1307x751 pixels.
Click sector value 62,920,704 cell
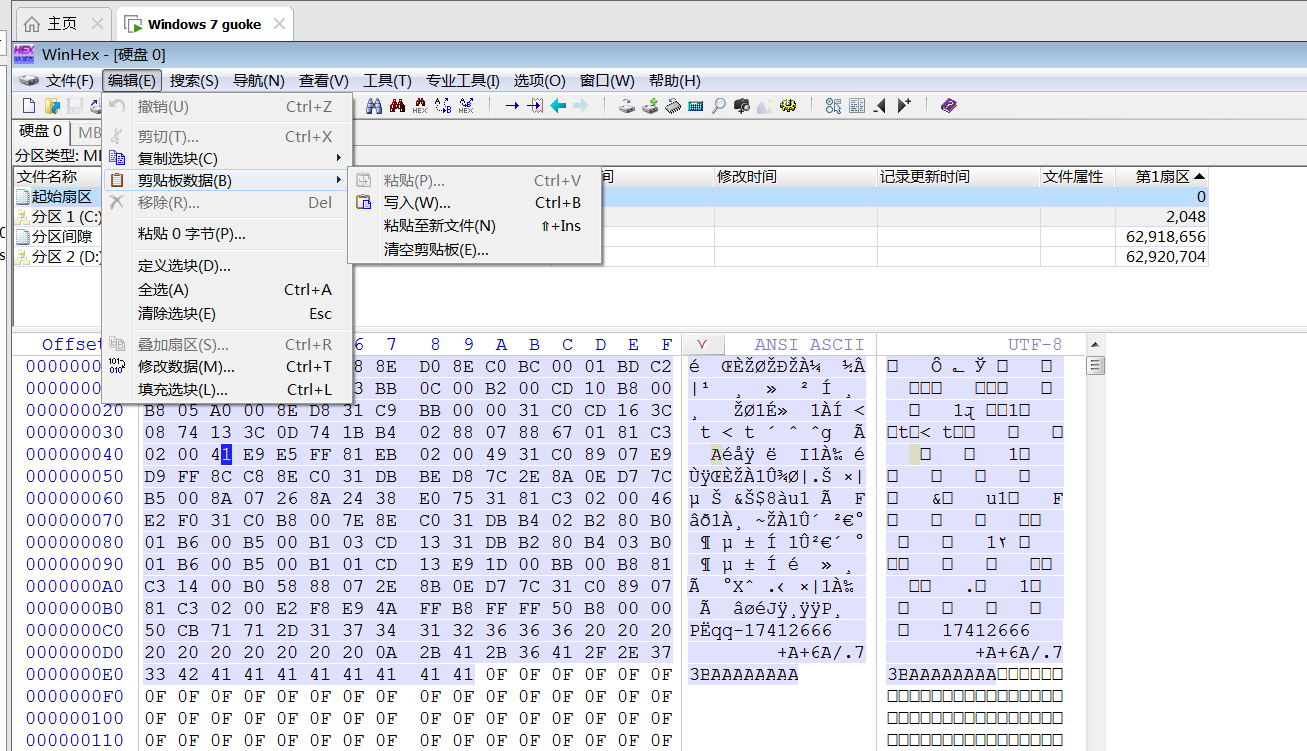pyautogui.click(x=1162, y=257)
